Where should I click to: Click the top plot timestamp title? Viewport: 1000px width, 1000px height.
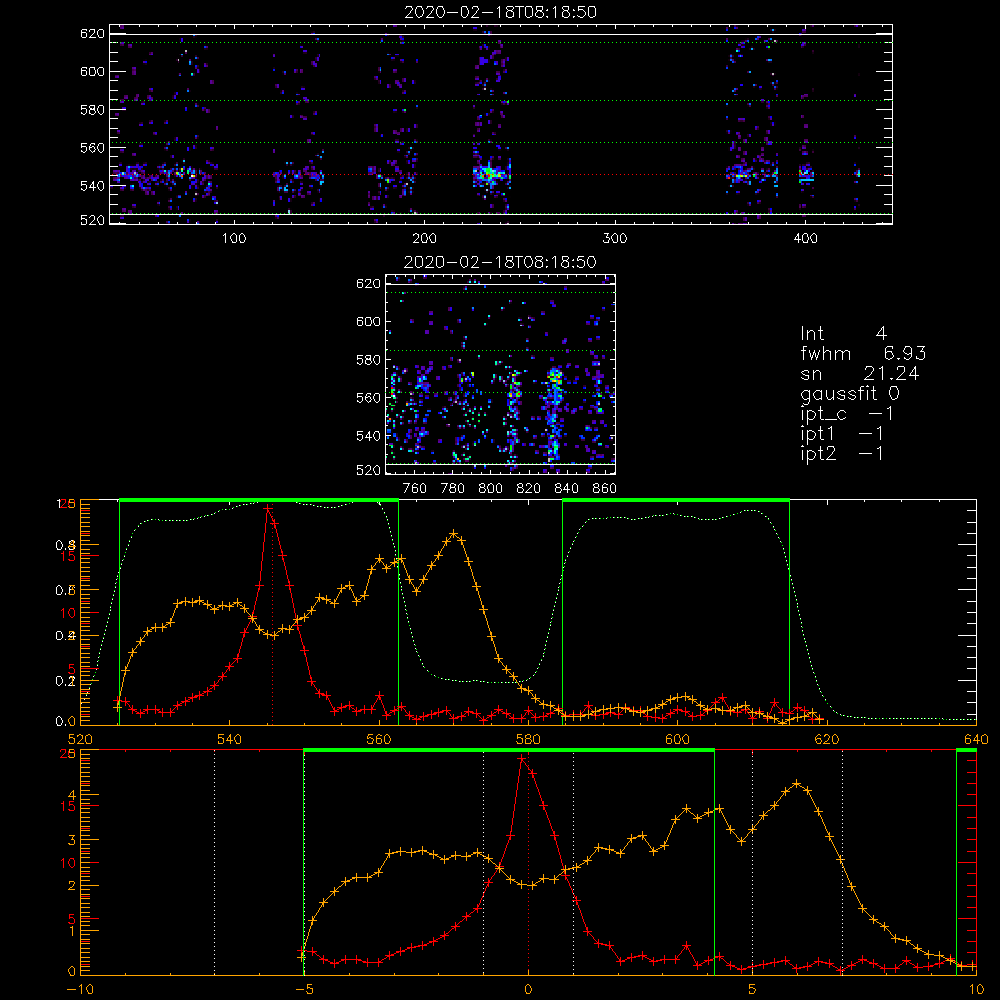501,12
